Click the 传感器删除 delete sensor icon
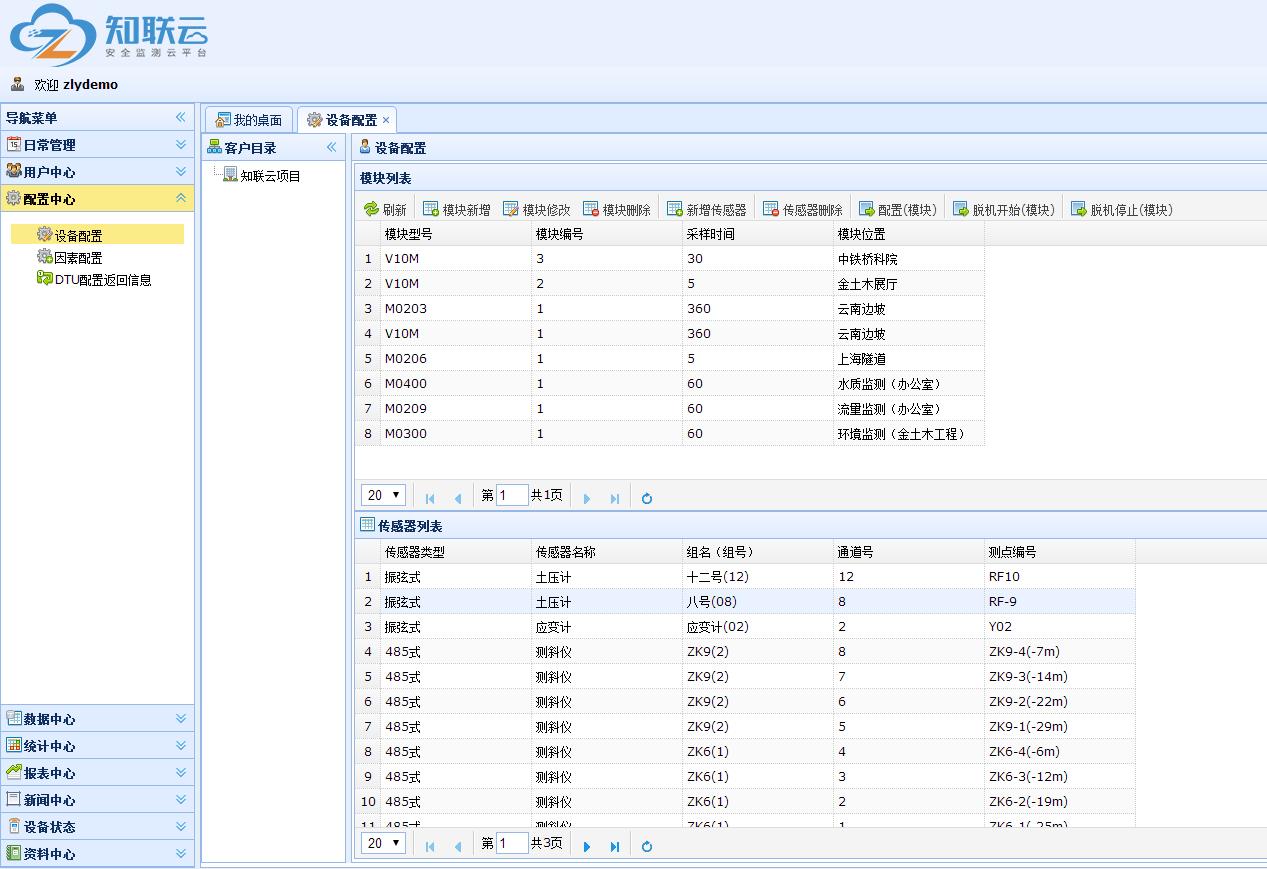This screenshot has width=1267, height=869. tap(771, 209)
